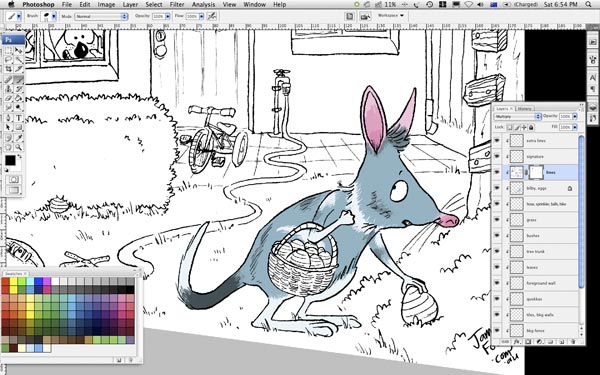600x375 pixels.
Task: Select the Magic Wand tool
Action: click(18, 60)
